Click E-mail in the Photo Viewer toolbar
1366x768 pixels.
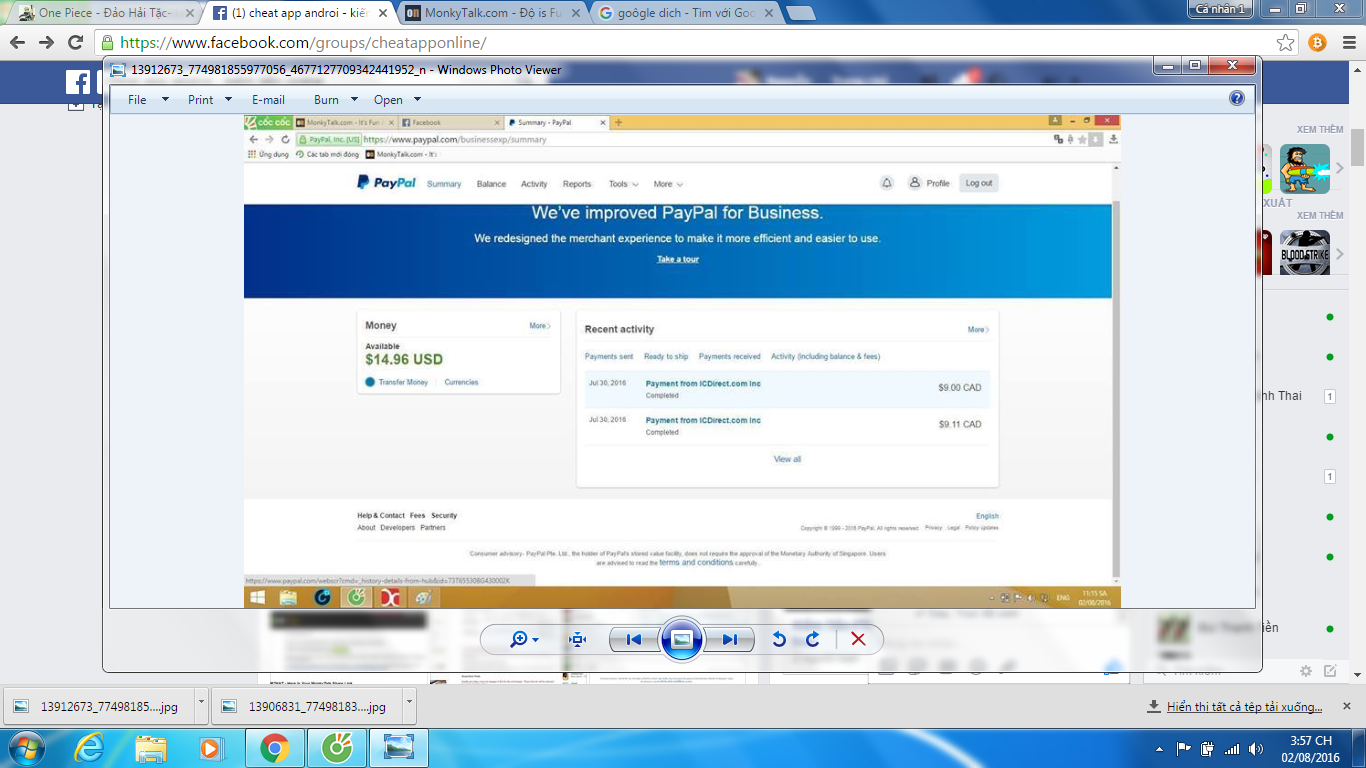268,100
